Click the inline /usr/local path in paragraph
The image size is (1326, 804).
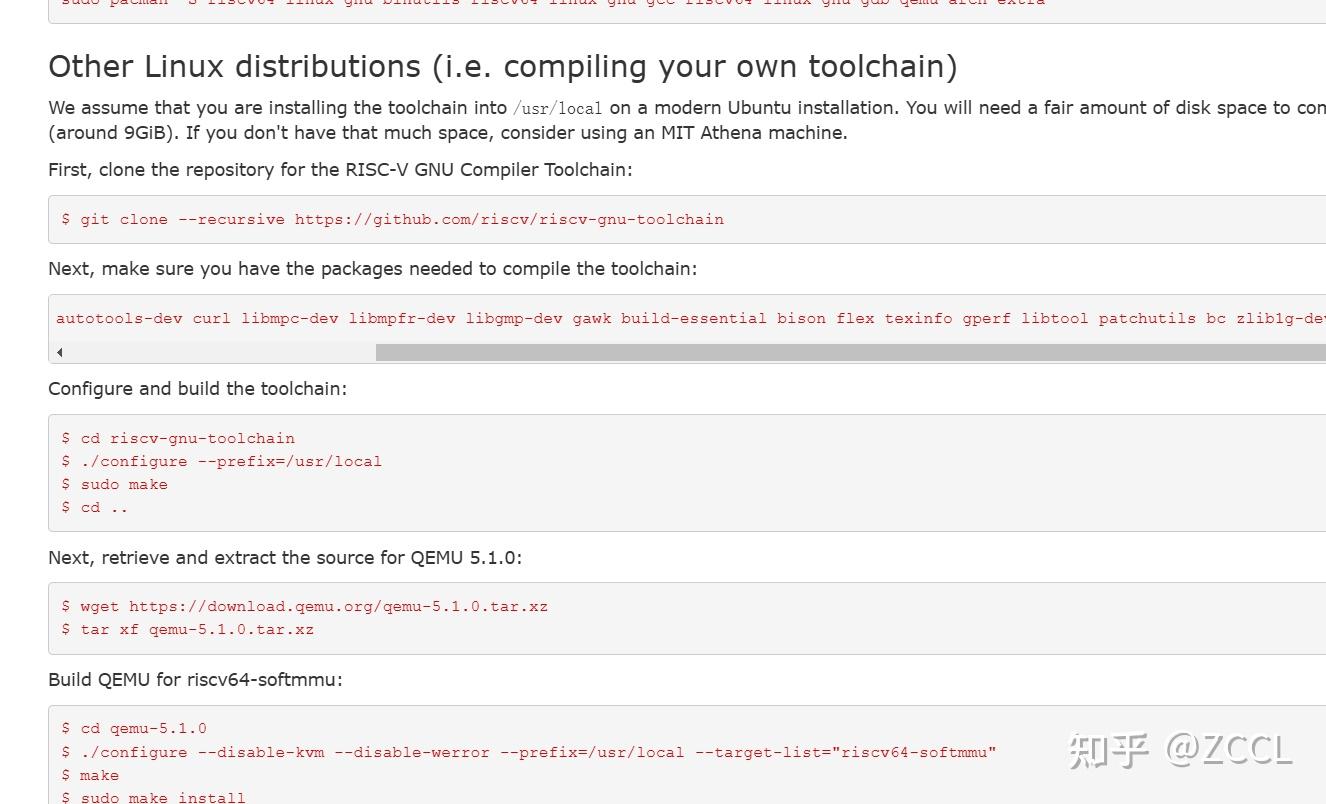(558, 108)
